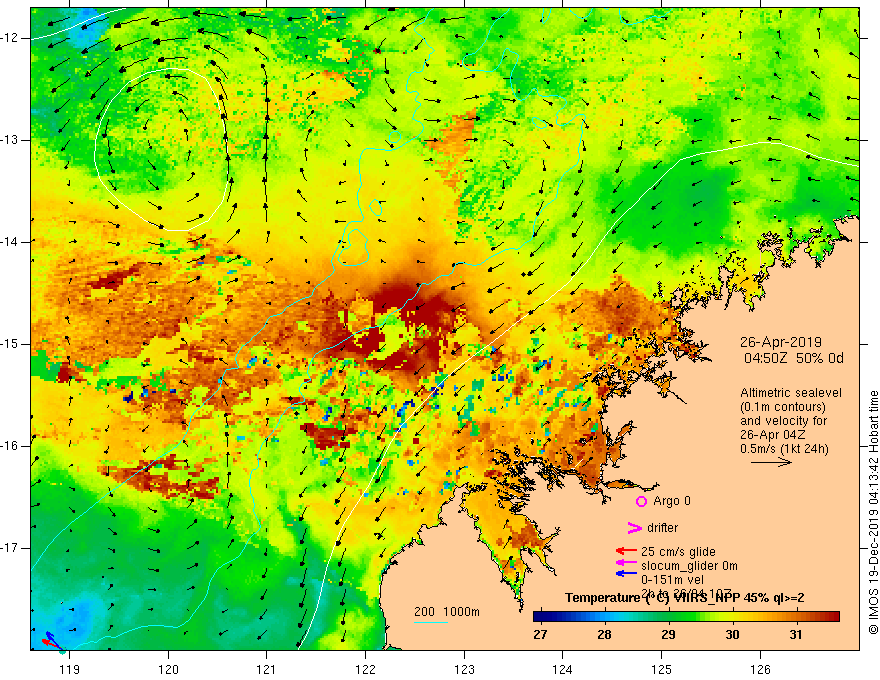Click the 124 longitude axis label
The height and width of the screenshot is (680, 880).
(x=562, y=669)
